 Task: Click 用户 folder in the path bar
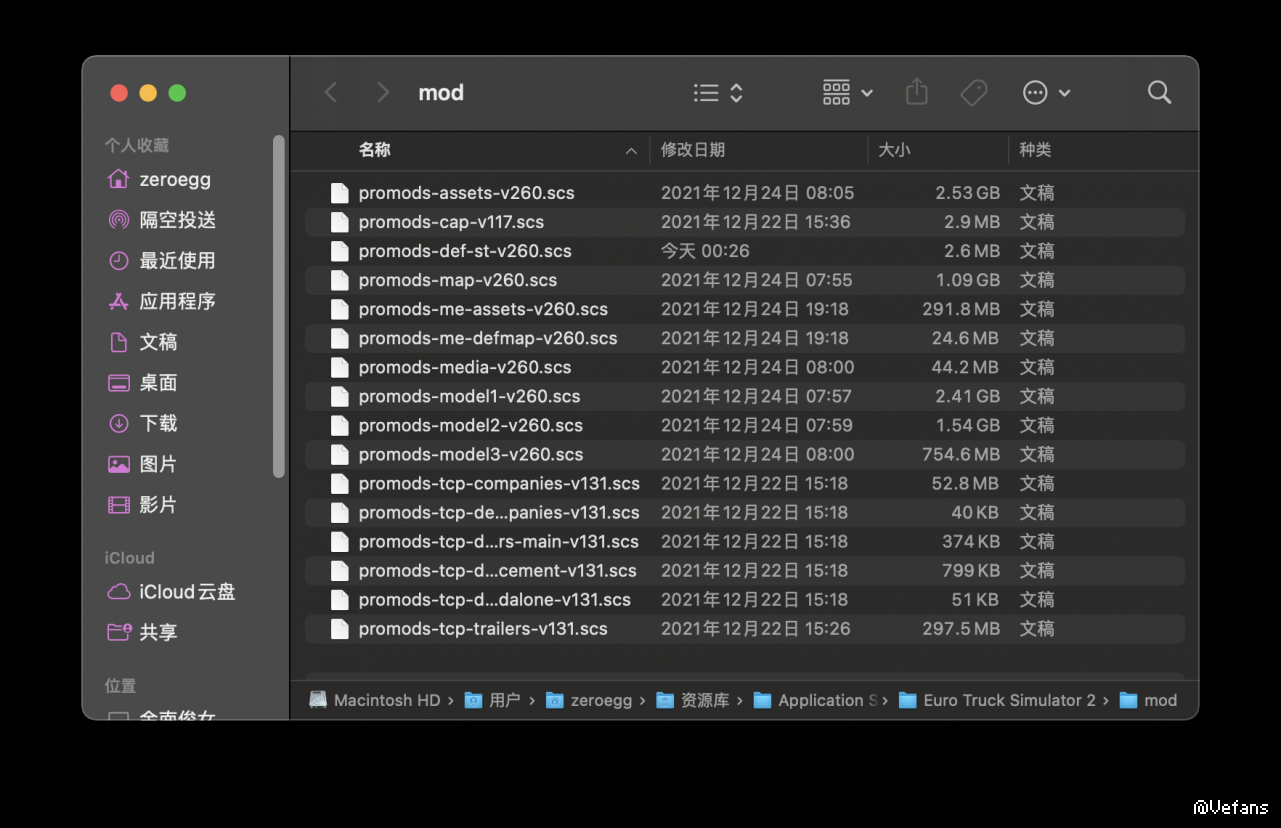coord(493,700)
